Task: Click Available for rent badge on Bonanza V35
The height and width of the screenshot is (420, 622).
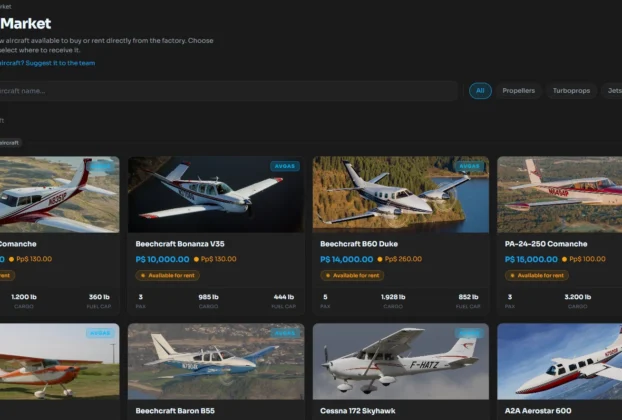Action: coord(167,275)
